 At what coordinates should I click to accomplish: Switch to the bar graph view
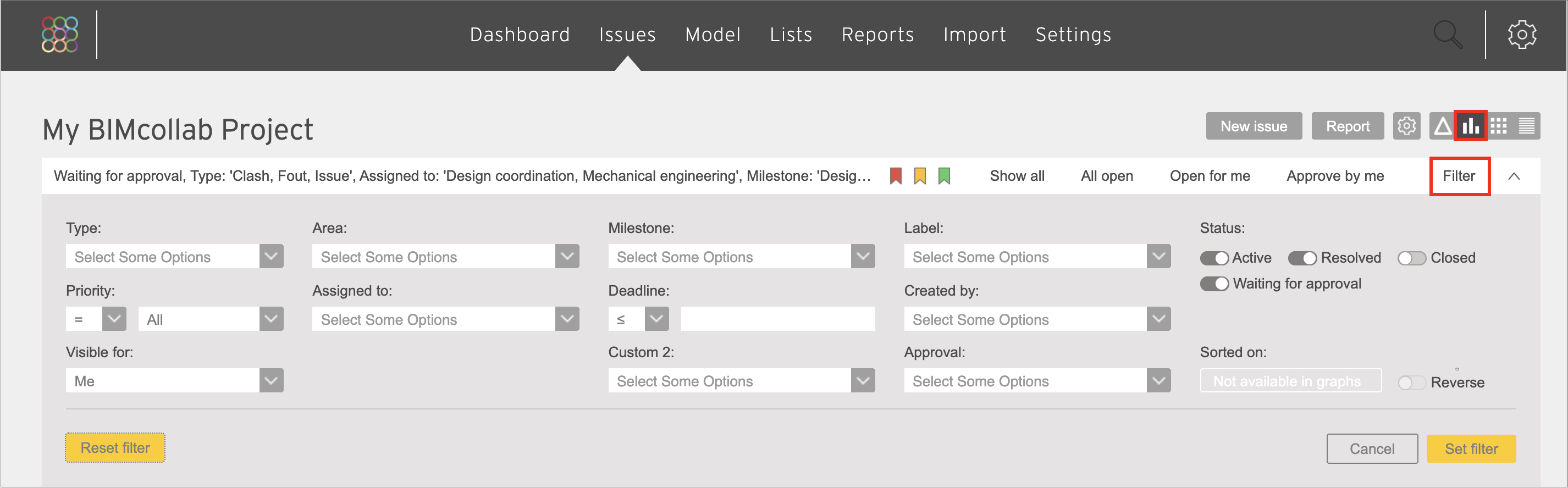pos(1471,126)
